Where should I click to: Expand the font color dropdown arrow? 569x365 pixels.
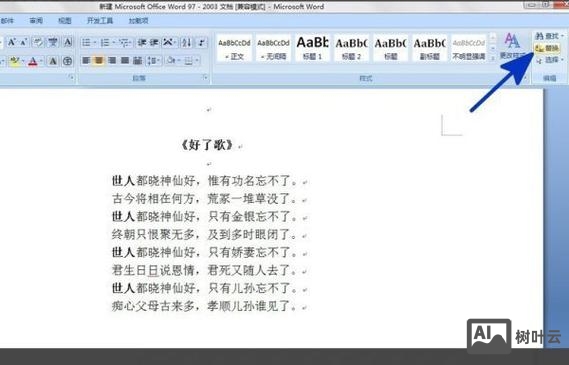41,61
